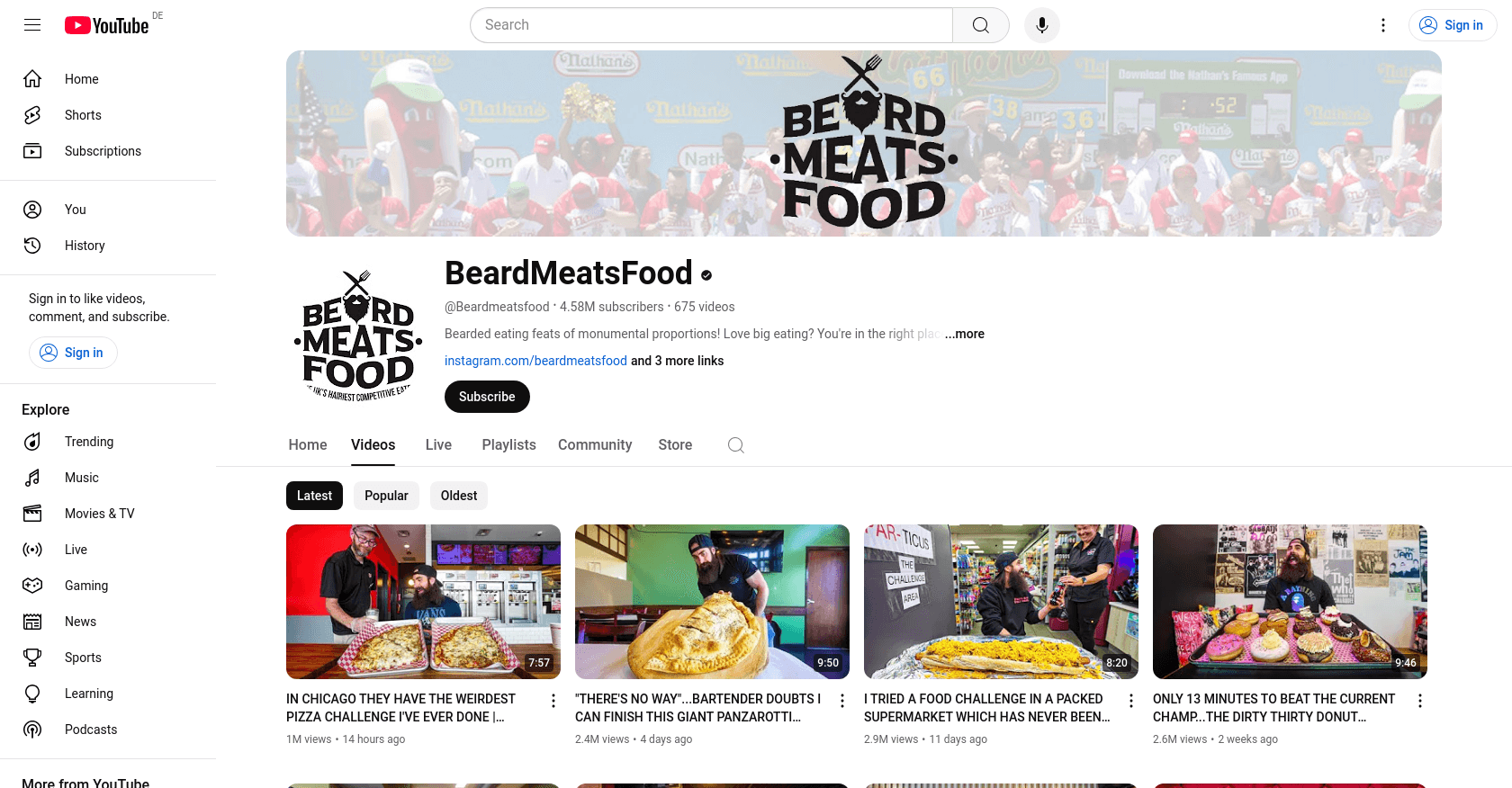Play the giant panzarotti video thumbnail

click(712, 602)
